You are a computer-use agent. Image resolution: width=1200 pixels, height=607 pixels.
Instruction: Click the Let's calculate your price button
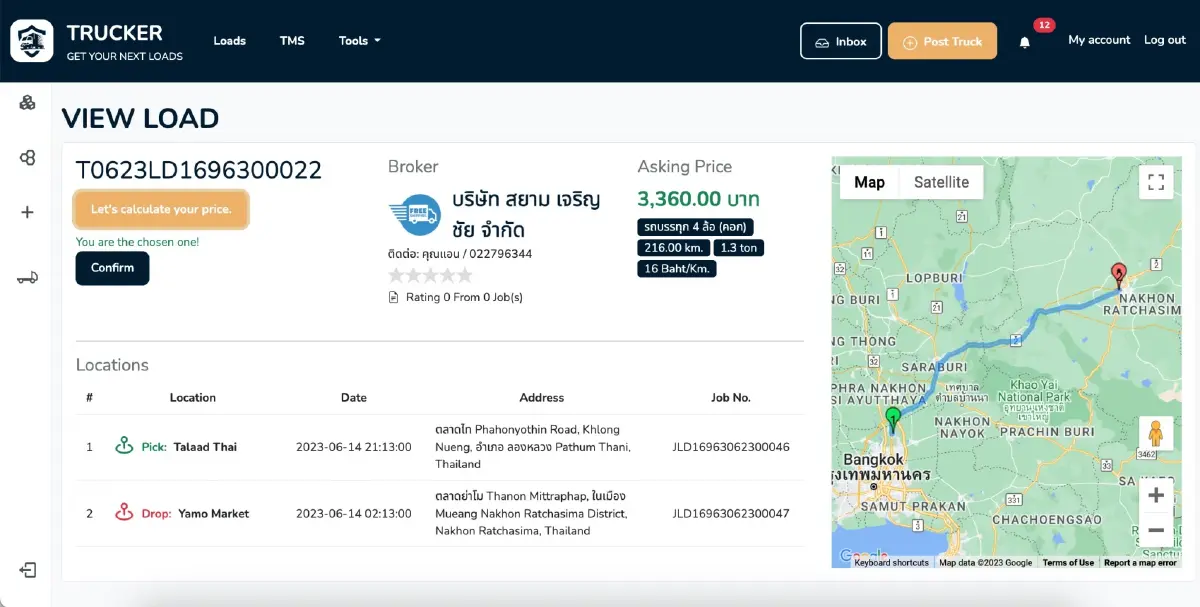[x=161, y=209]
